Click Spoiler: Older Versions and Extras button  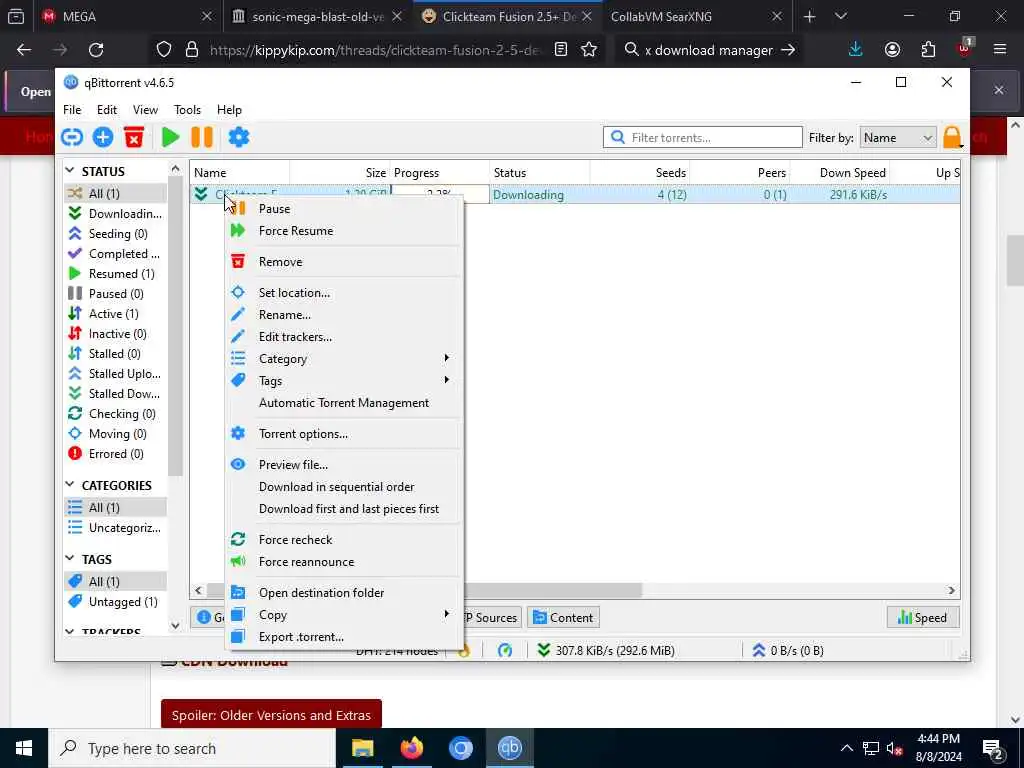click(x=271, y=715)
